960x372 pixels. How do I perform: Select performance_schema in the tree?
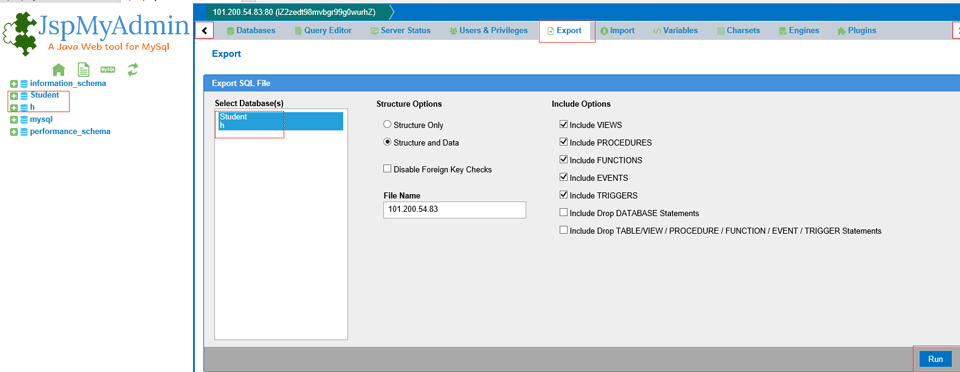point(70,132)
